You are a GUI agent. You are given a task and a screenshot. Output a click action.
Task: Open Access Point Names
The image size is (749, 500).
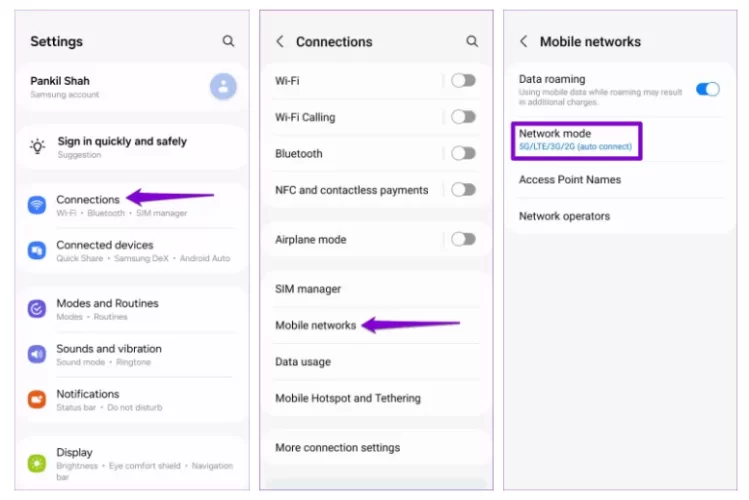click(x=569, y=180)
